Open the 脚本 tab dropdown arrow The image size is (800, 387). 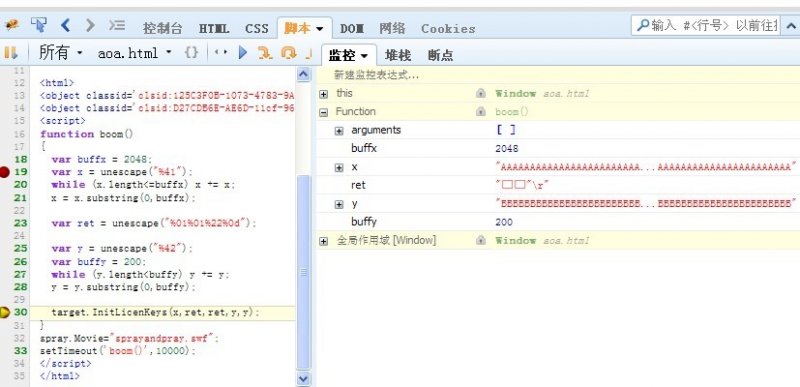(x=320, y=29)
